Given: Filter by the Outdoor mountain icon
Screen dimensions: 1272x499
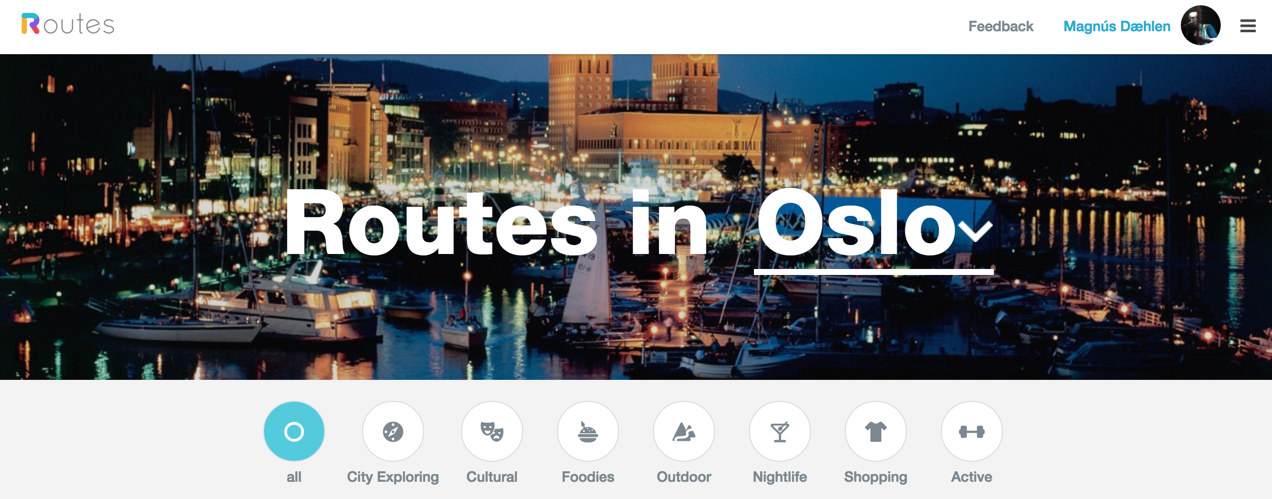Looking at the screenshot, I should pos(684,431).
